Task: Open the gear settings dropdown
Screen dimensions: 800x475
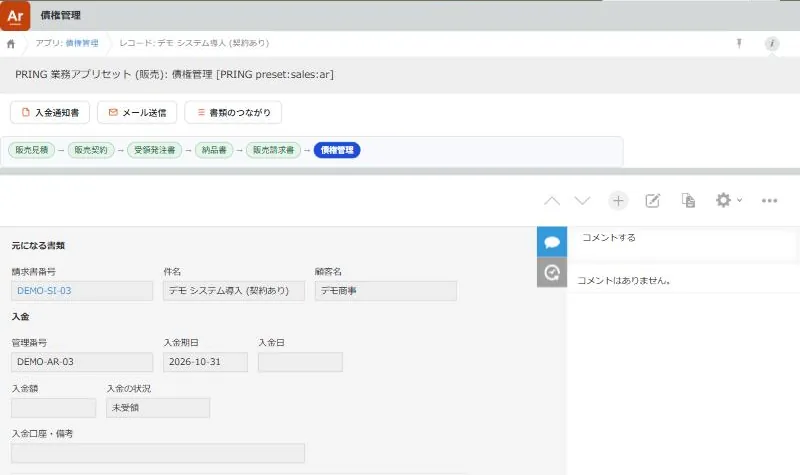Action: 728,200
